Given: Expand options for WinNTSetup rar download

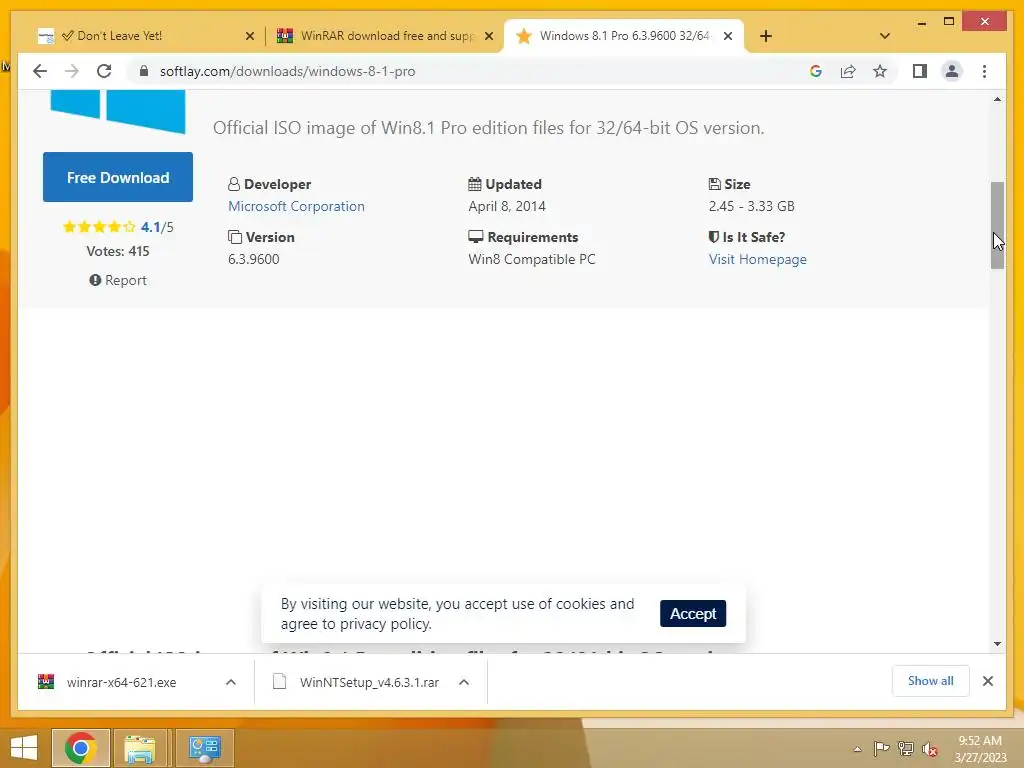Looking at the screenshot, I should [464, 682].
